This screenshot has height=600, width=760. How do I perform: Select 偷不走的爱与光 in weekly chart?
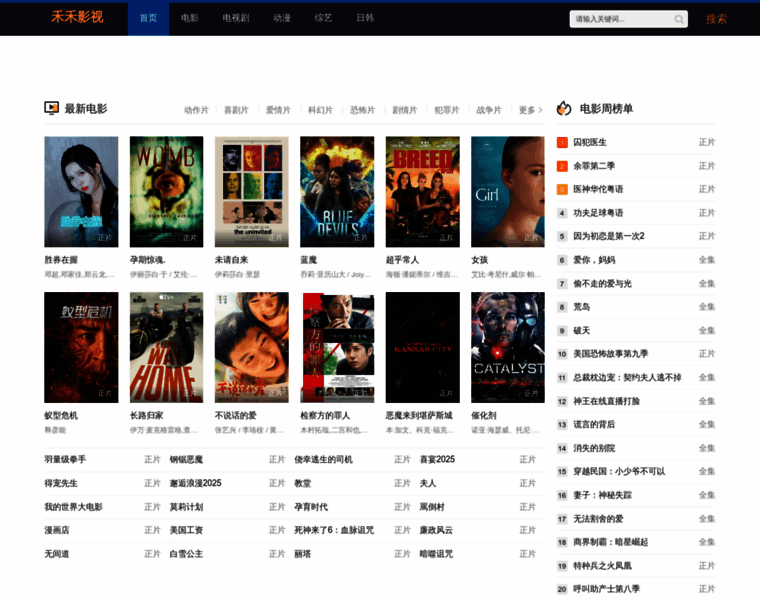click(602, 284)
